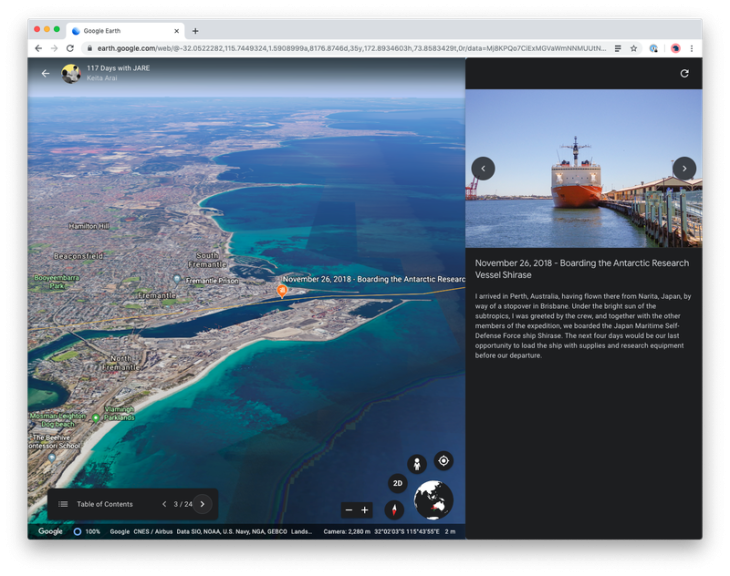The height and width of the screenshot is (576, 730).
Task: Click the North Fremantle map label
Action: 120,363
